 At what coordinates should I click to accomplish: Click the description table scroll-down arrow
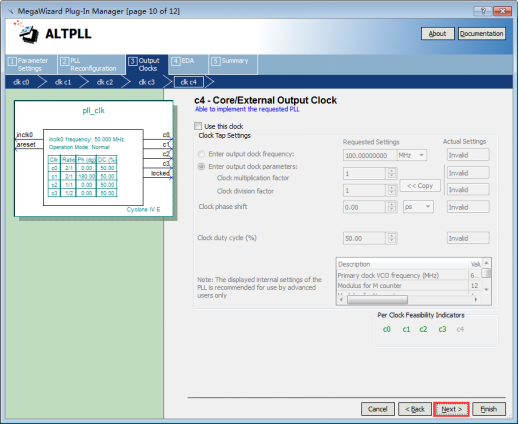point(486,289)
